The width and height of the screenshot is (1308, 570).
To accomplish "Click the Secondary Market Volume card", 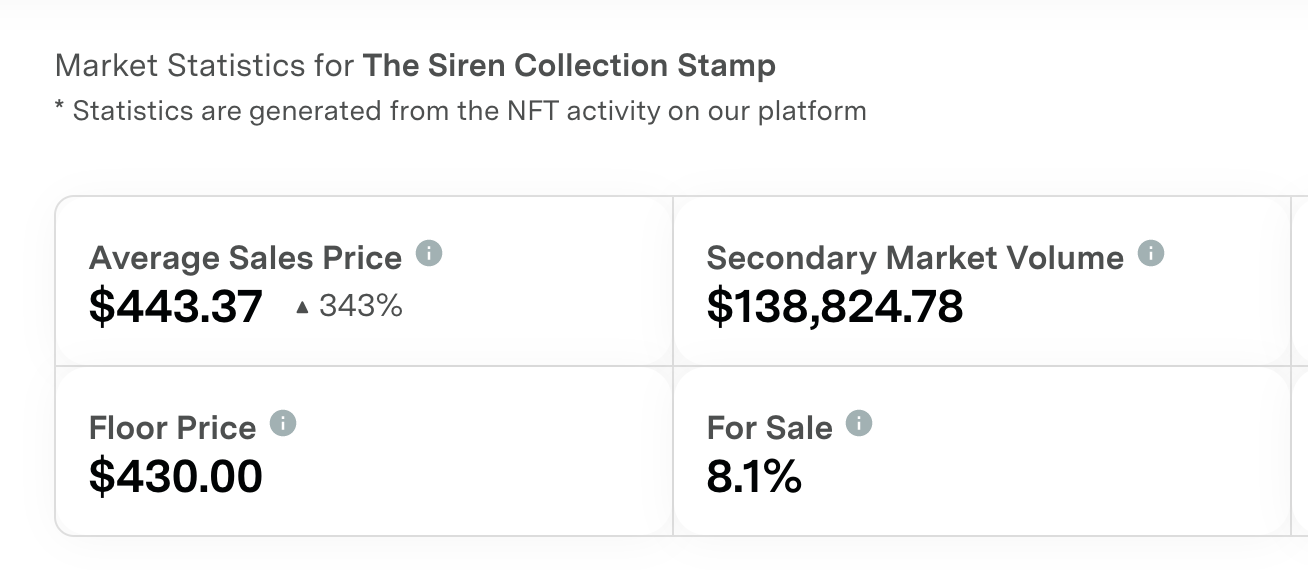I will pyautogui.click(x=982, y=281).
